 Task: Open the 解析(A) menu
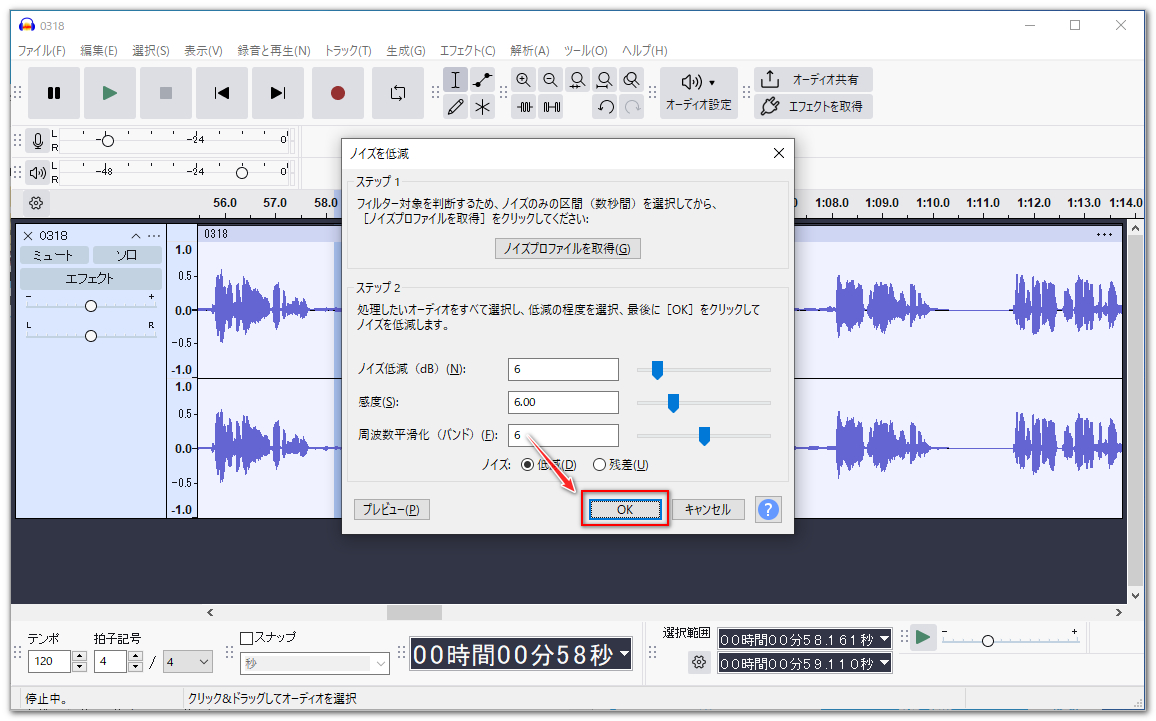pos(529,50)
